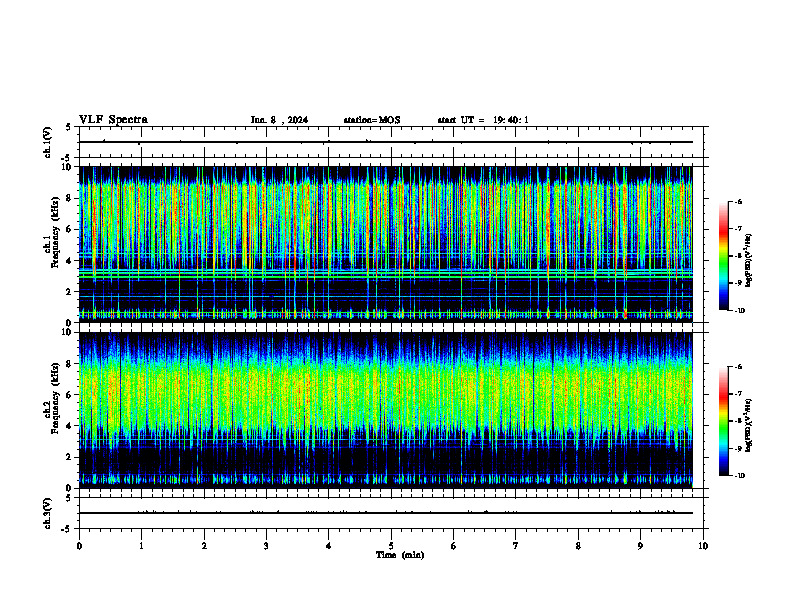Click the ch.3 voltage waveform trace
792x612 pixels.
(386, 513)
